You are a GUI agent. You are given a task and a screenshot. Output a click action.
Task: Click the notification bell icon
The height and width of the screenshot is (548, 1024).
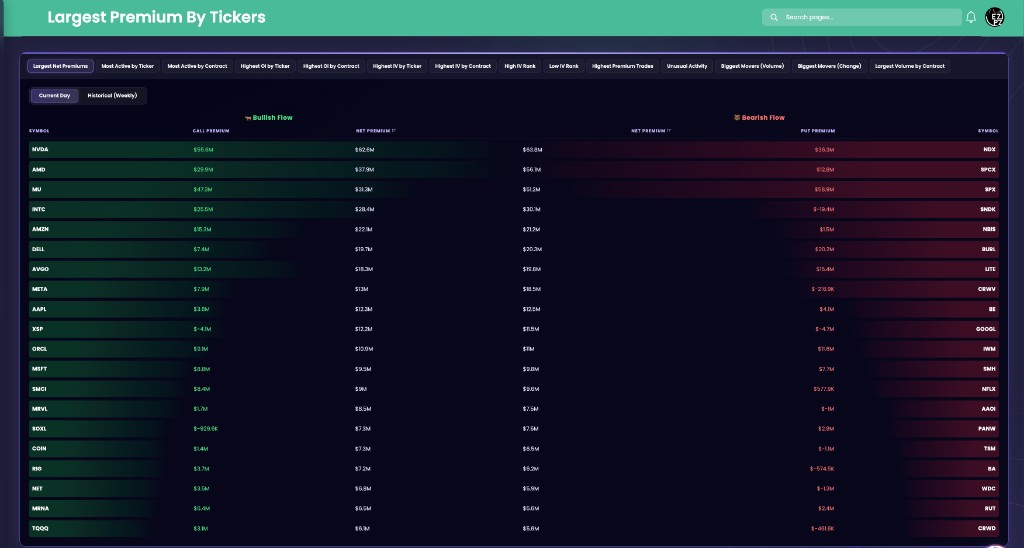970,17
